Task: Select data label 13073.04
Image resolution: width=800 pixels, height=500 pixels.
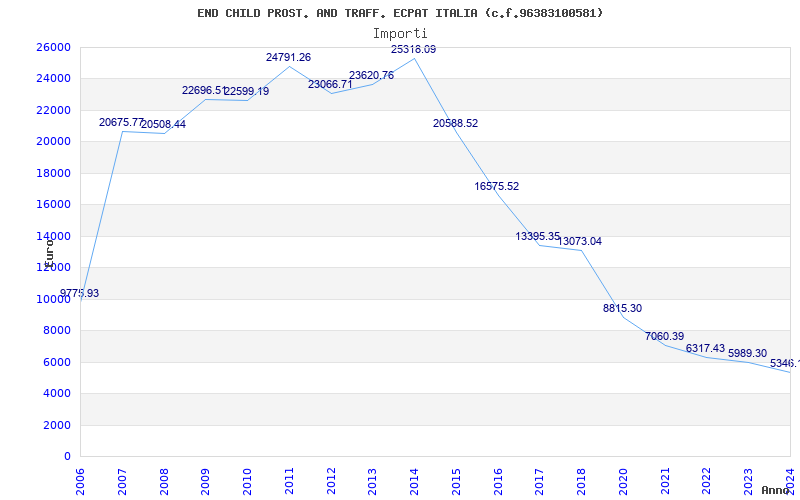Action: click(x=580, y=242)
